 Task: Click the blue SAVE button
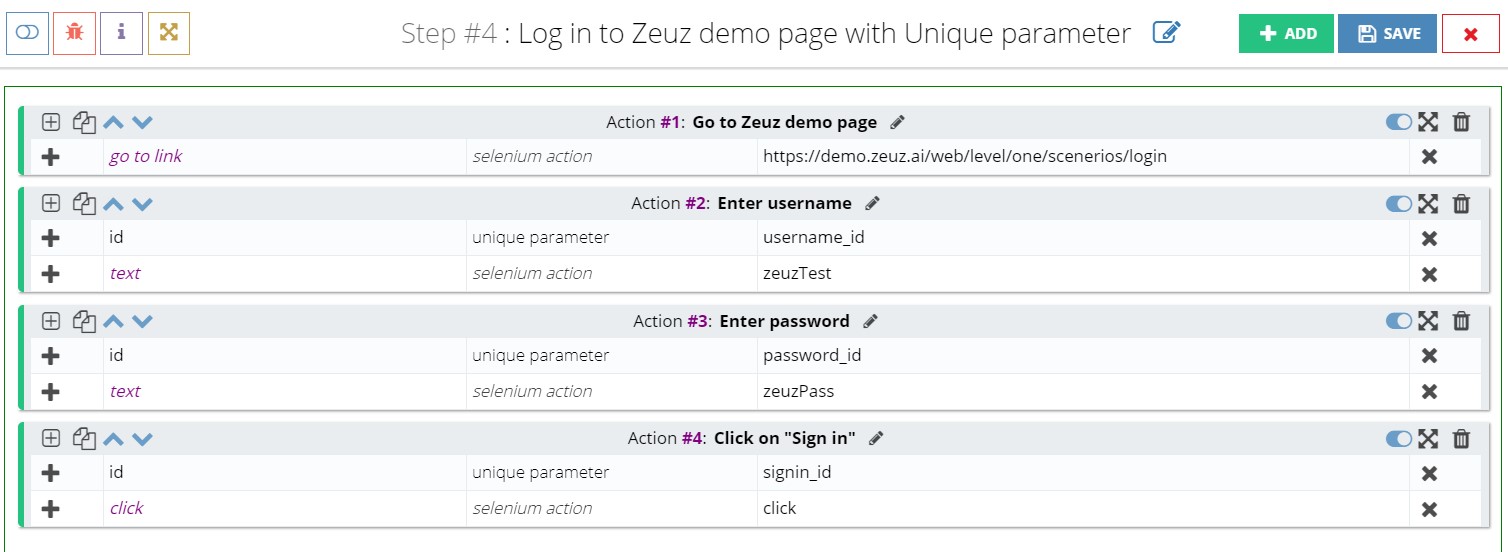1387,33
